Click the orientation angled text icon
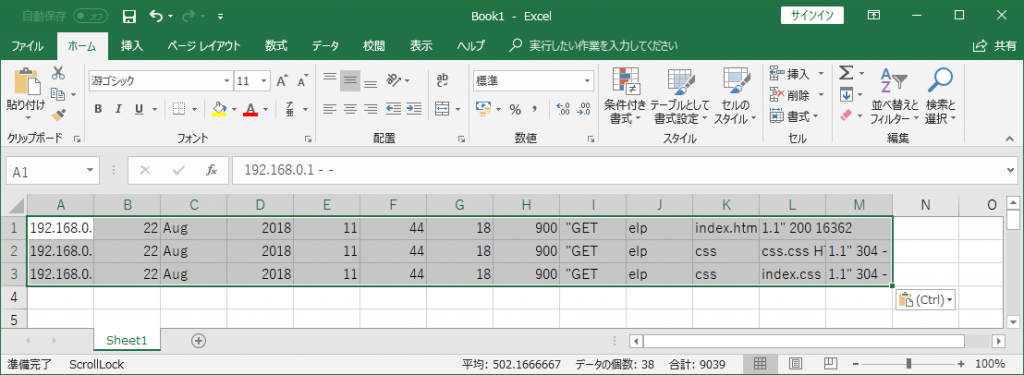 (x=394, y=81)
